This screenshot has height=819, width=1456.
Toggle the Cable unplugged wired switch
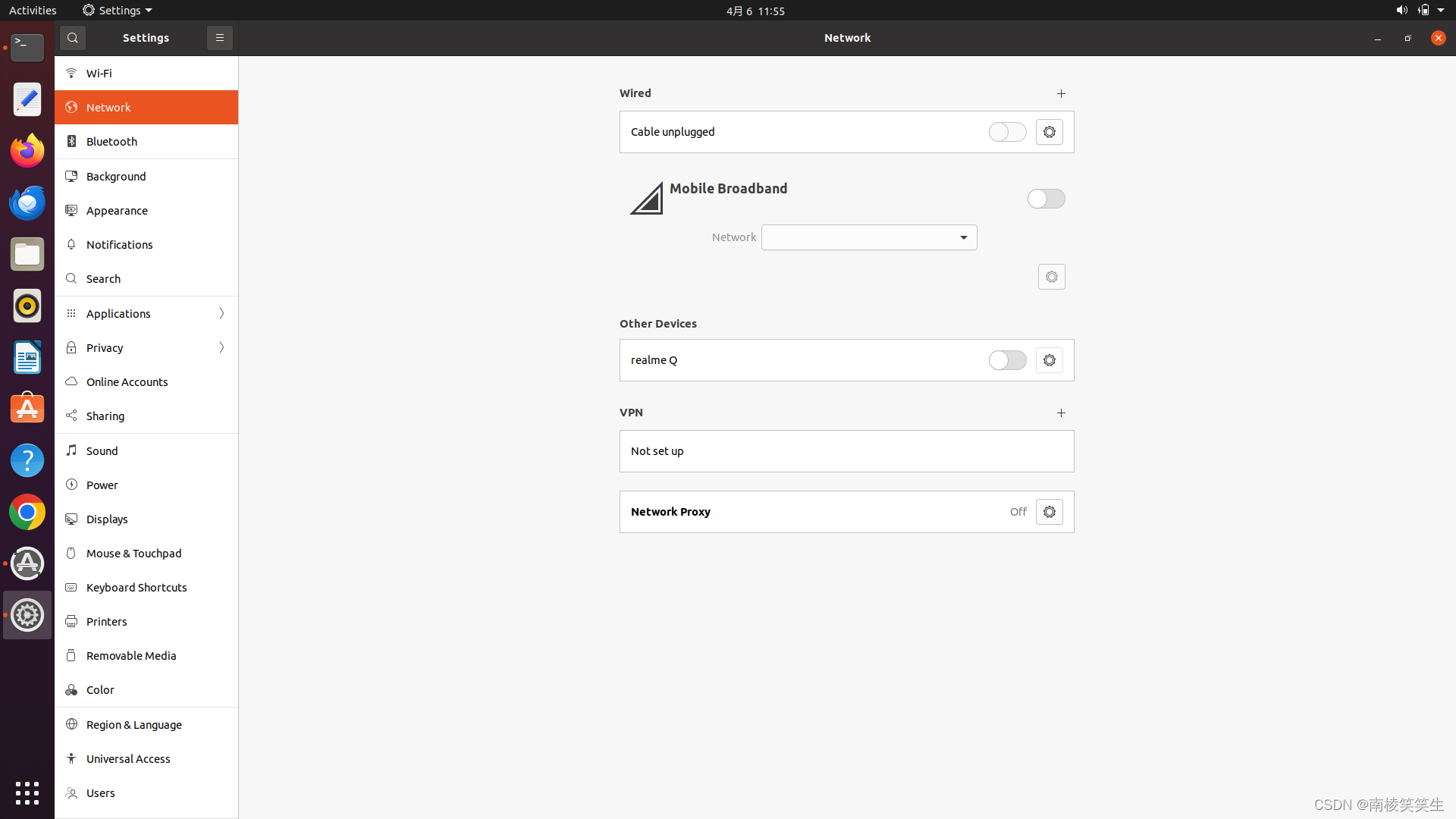click(1007, 132)
